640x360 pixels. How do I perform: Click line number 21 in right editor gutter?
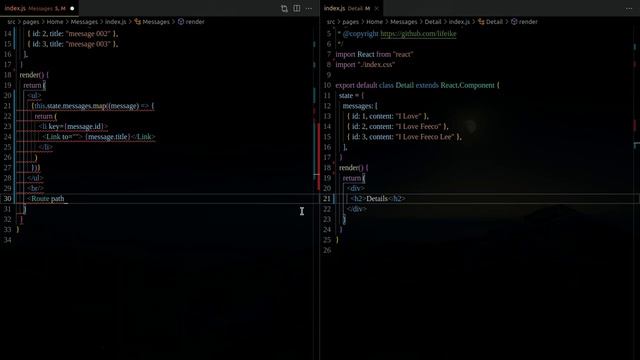tap(327, 199)
